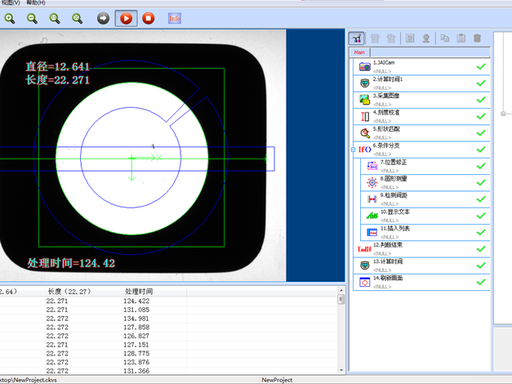Click the trash delete icon in step toolbar
512x384 pixels.
tap(477, 38)
